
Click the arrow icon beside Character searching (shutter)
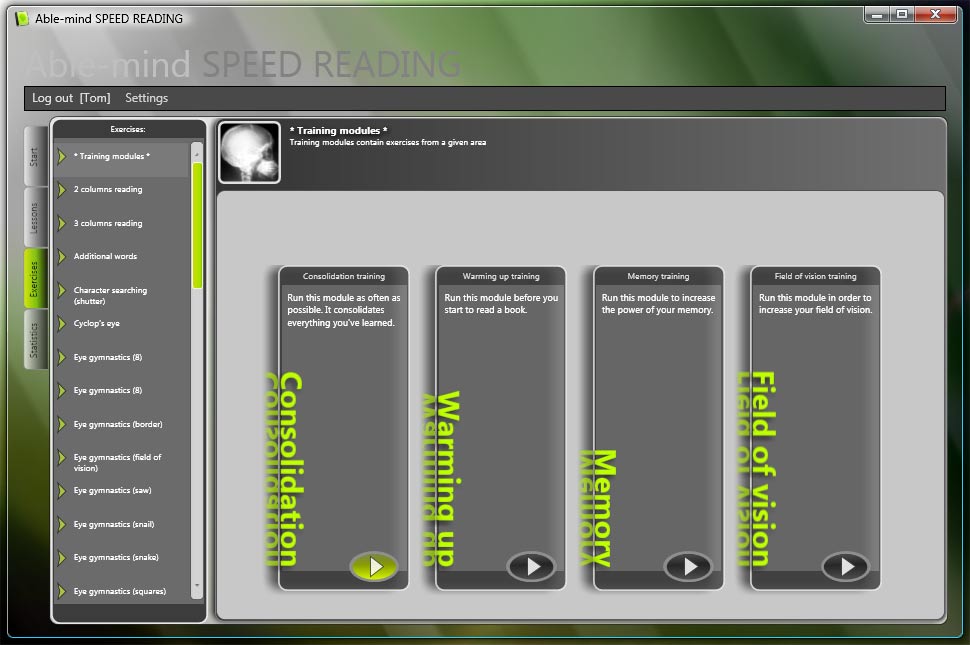[62, 290]
